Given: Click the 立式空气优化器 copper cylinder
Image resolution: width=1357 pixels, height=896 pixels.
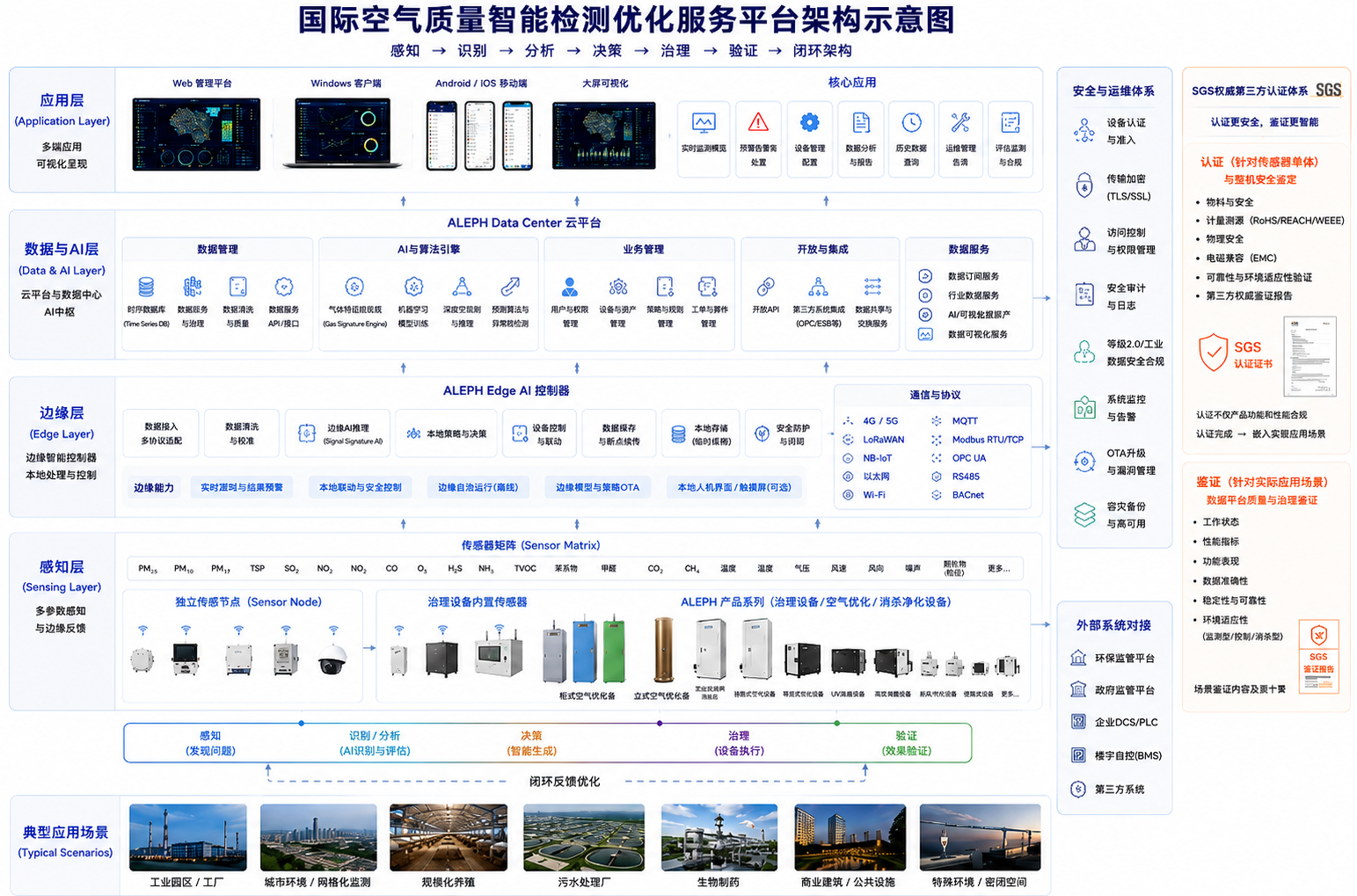Looking at the screenshot, I should pos(664,650).
